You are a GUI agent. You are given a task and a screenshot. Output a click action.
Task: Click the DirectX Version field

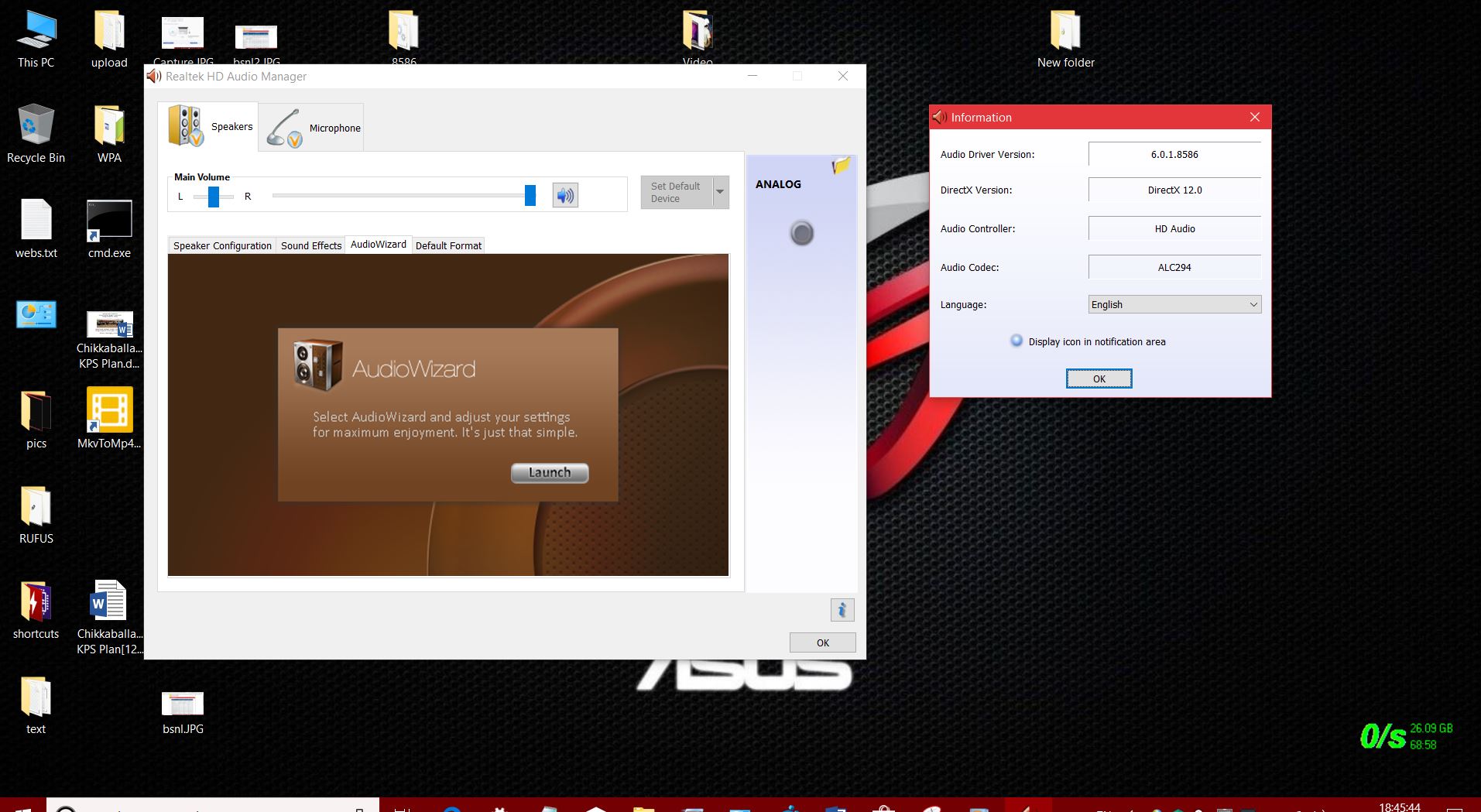[x=1174, y=190]
